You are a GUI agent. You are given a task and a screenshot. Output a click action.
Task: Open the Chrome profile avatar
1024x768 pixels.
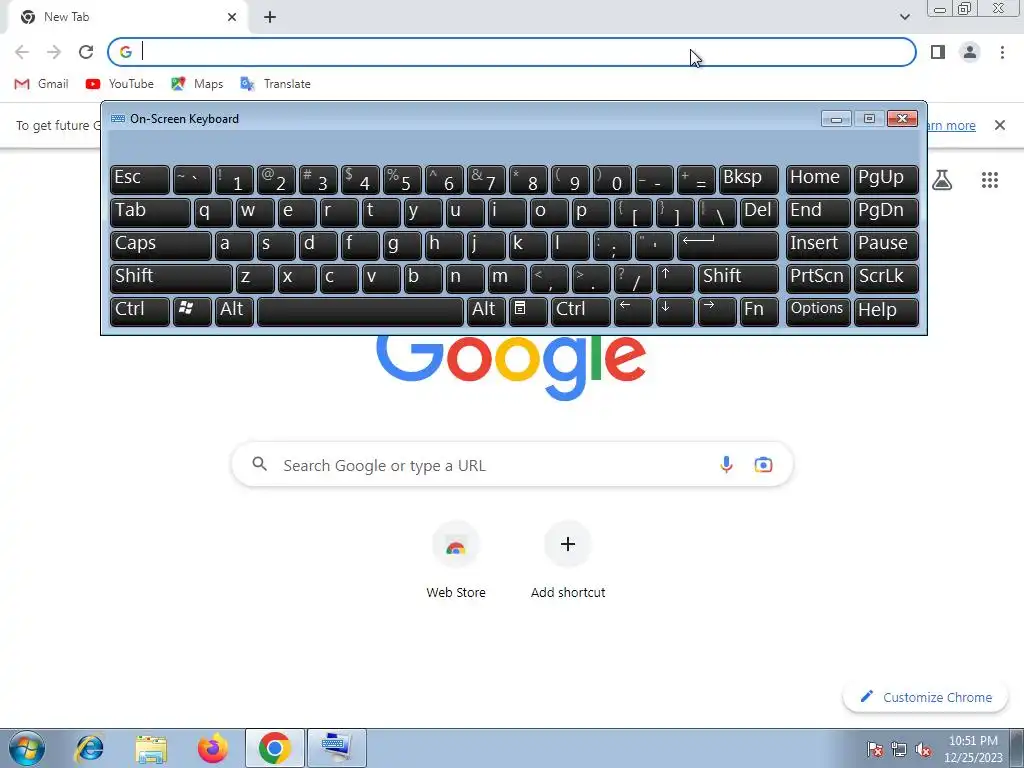click(970, 52)
